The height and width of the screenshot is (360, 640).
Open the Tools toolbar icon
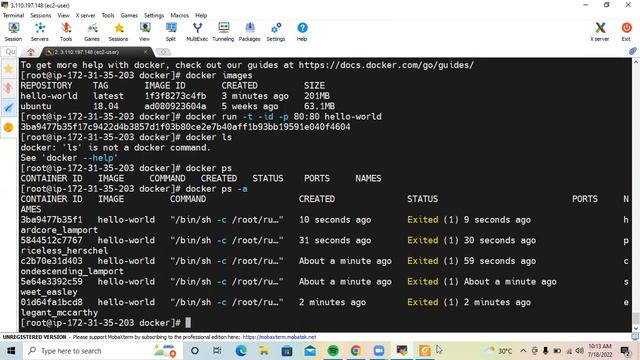[66, 31]
